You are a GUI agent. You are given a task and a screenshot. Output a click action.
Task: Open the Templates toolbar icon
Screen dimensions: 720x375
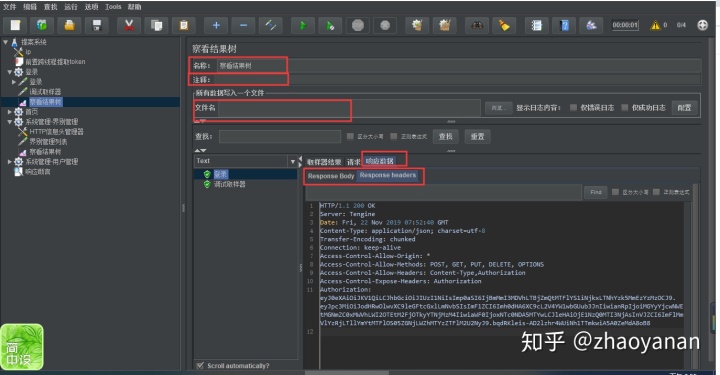tap(42, 25)
